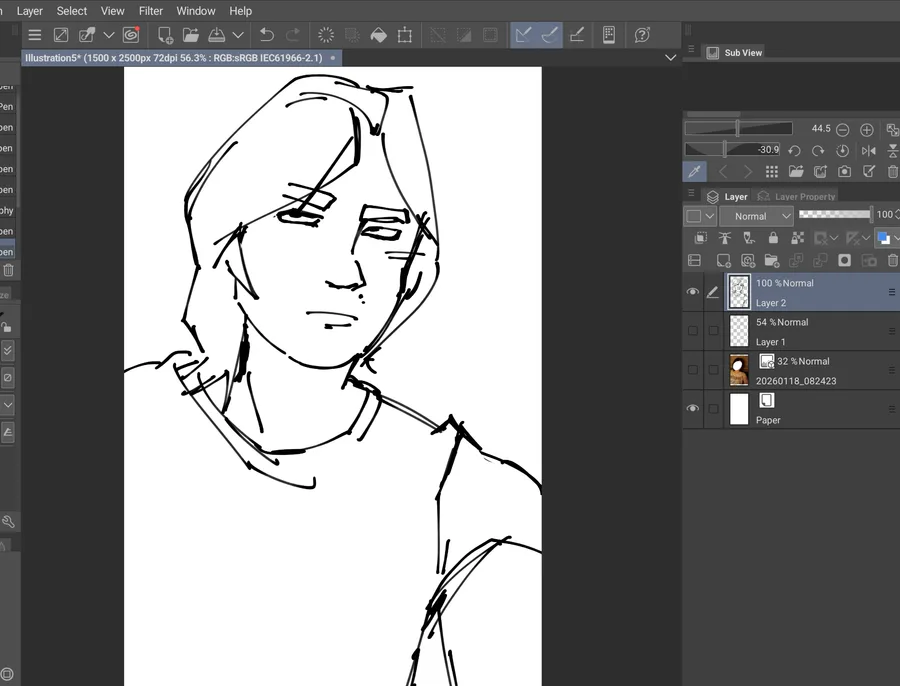Select the Illustration5 canvas tab
Image resolution: width=900 pixels, height=686 pixels.
click(x=173, y=58)
